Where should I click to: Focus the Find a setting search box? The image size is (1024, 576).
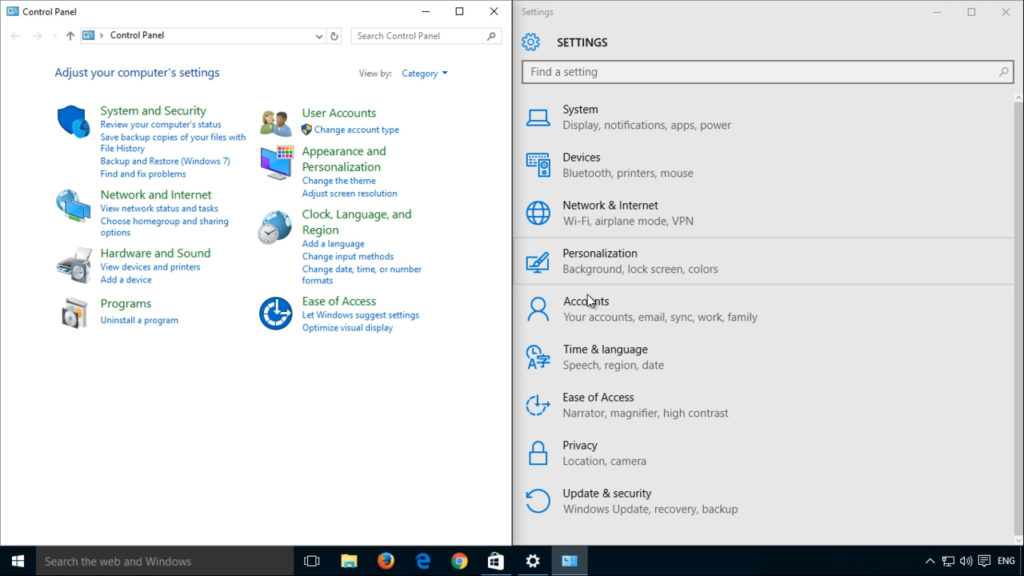point(767,72)
